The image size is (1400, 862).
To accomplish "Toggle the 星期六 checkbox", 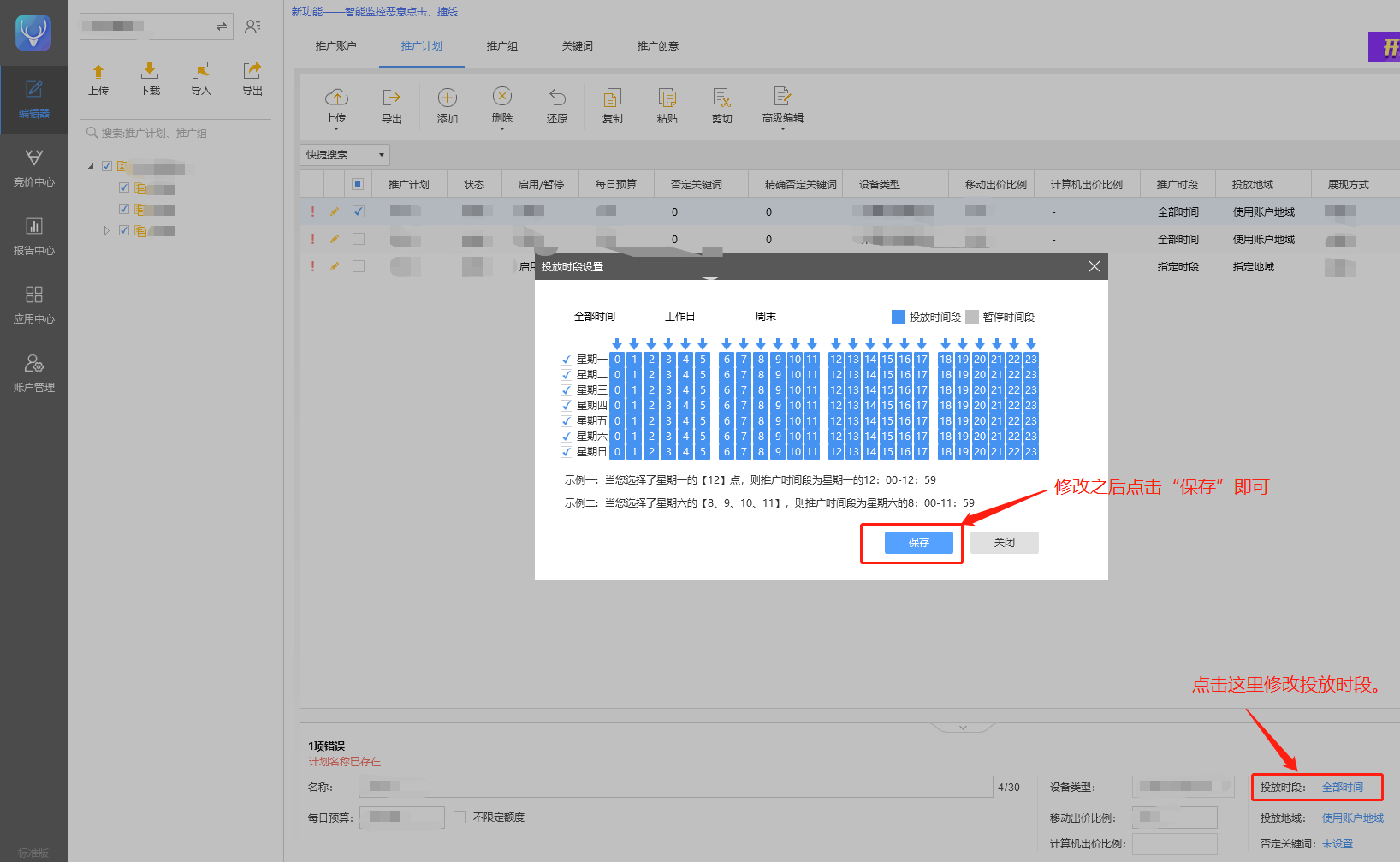I will coord(566,437).
